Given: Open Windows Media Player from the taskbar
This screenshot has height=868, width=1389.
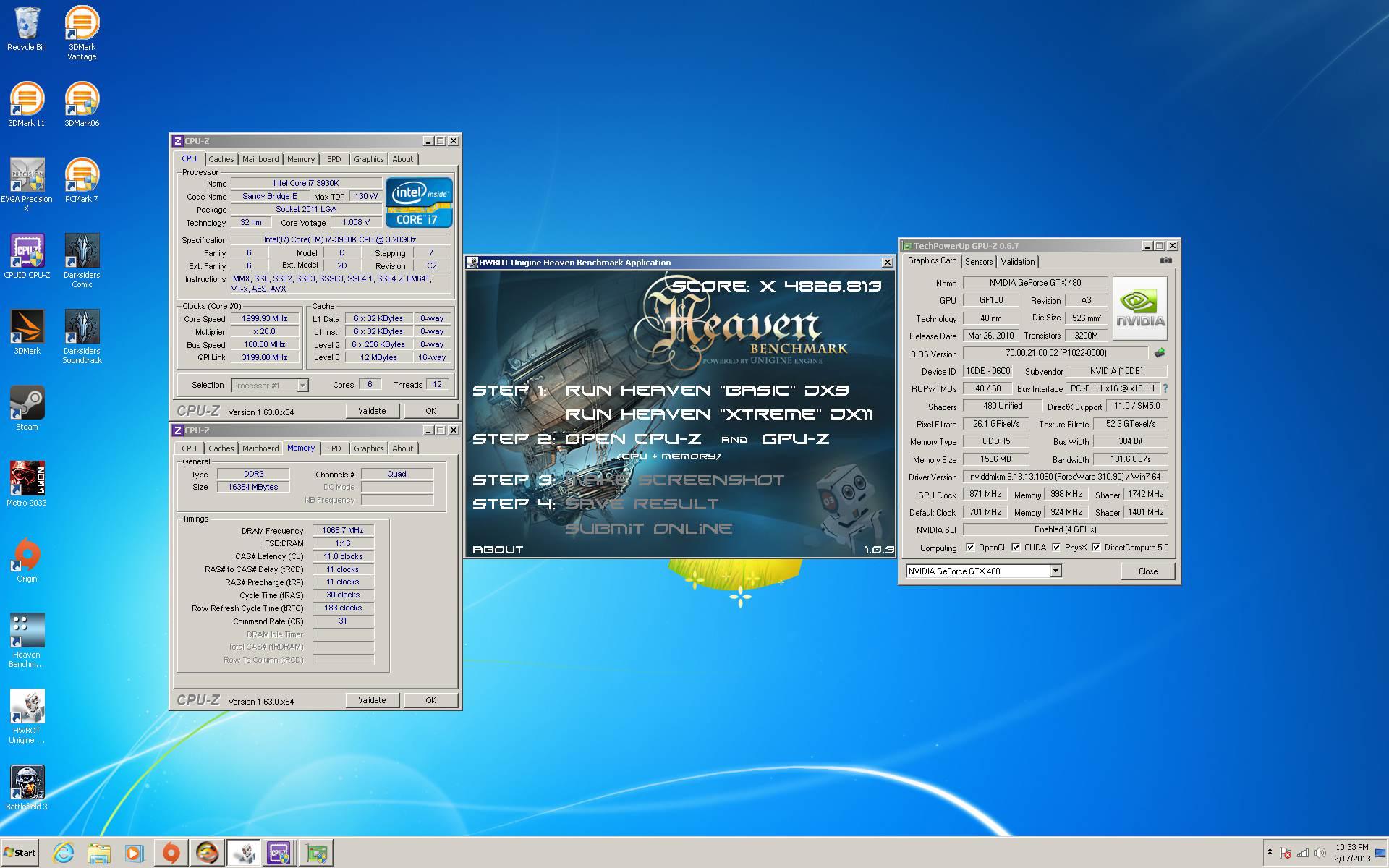Looking at the screenshot, I should pos(134,853).
